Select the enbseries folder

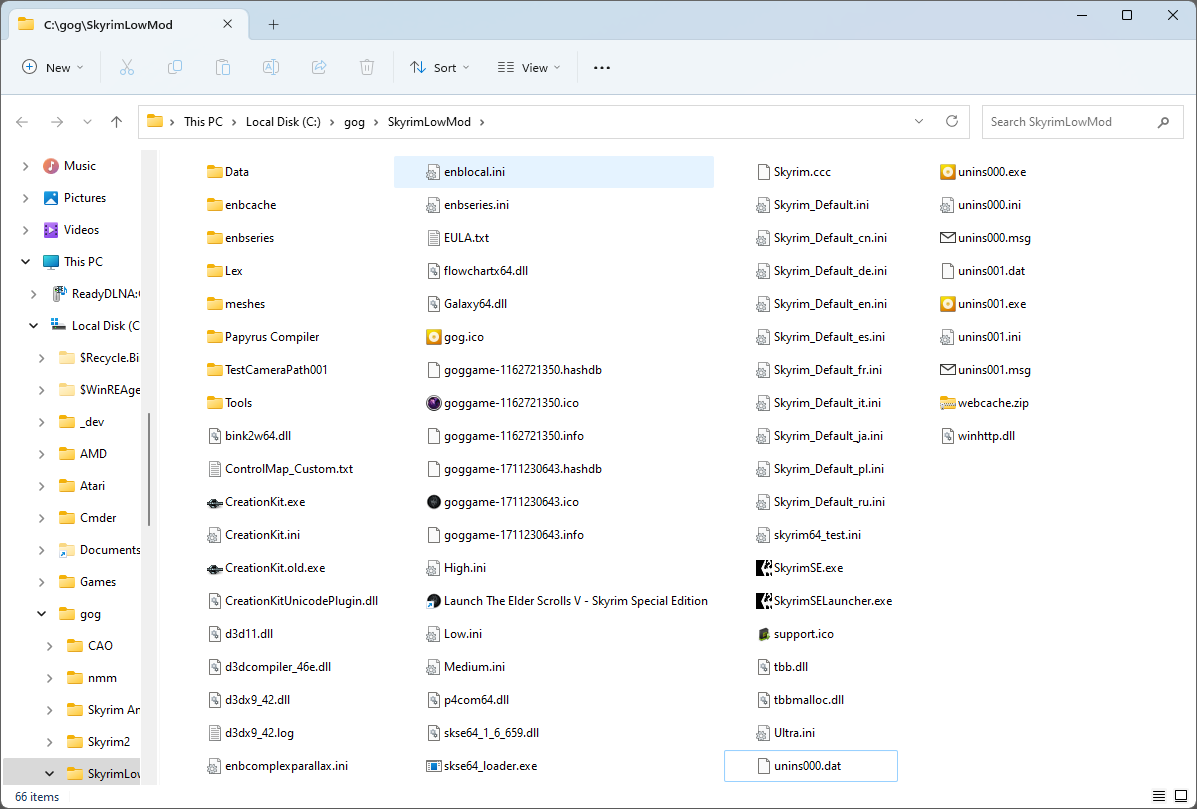[x=240, y=237]
